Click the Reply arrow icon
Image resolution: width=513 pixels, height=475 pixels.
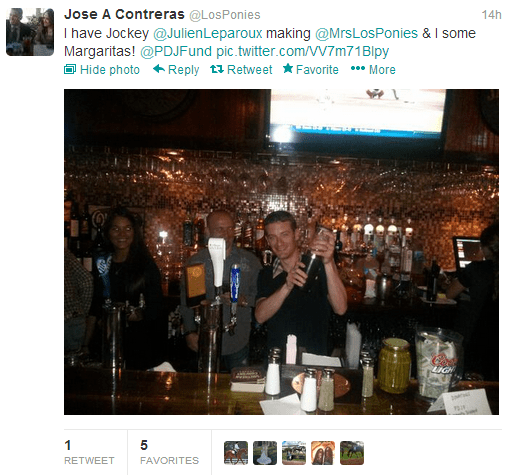(x=159, y=69)
